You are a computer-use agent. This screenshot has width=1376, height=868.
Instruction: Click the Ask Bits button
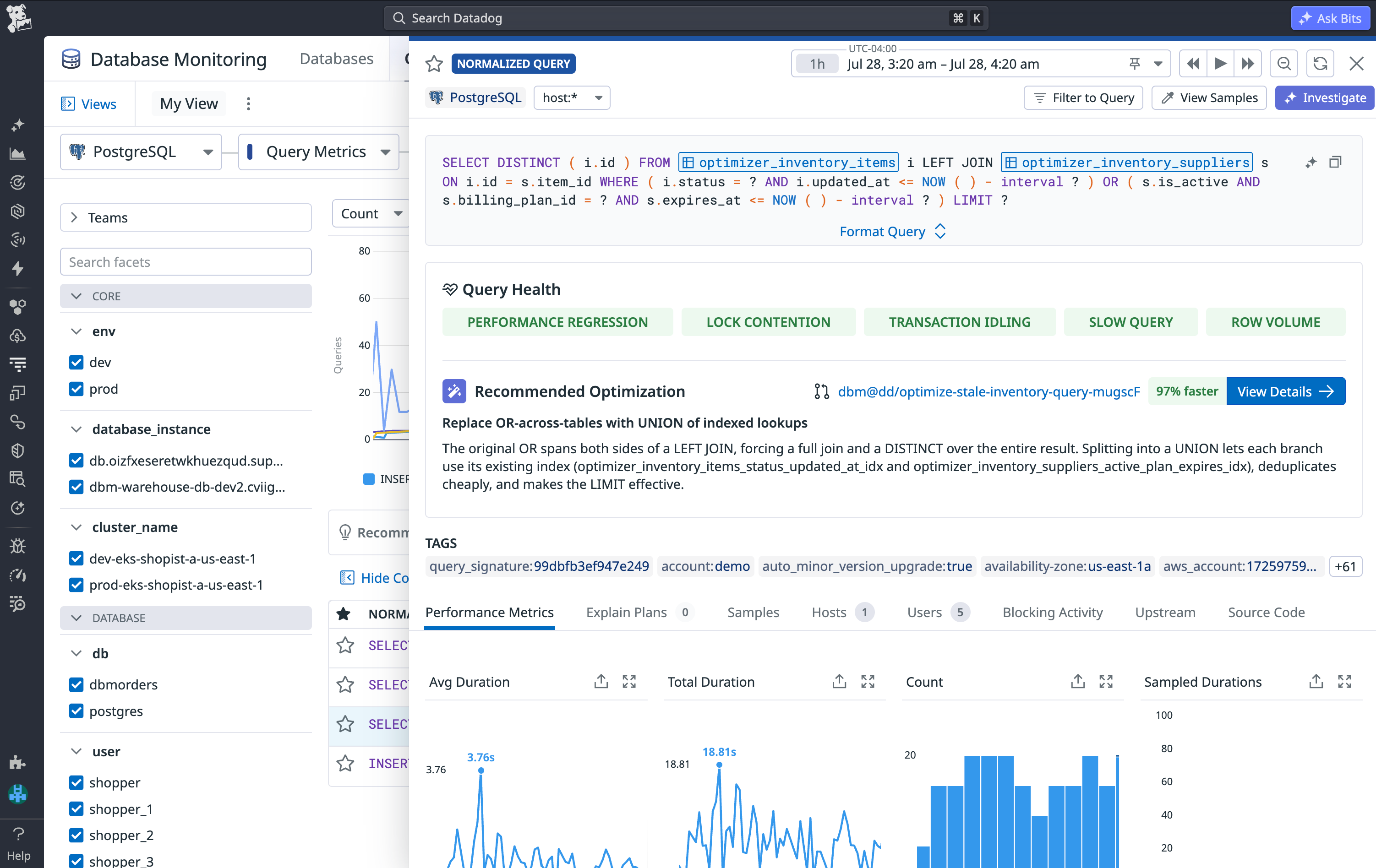pos(1330,18)
